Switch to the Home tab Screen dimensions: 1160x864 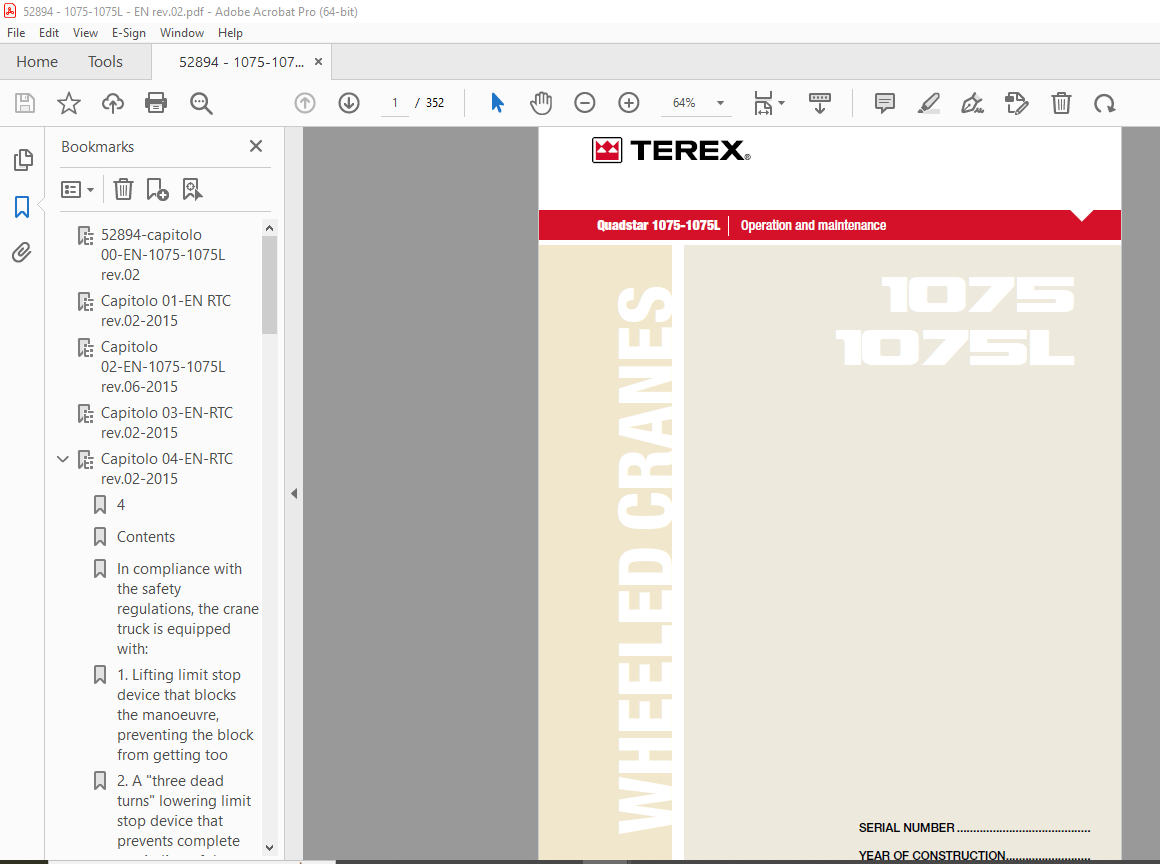[x=37, y=61]
